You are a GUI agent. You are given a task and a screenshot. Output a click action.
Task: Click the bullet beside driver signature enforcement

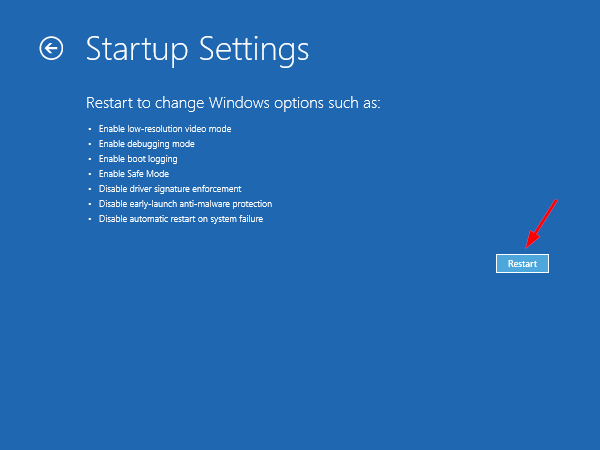89,189
